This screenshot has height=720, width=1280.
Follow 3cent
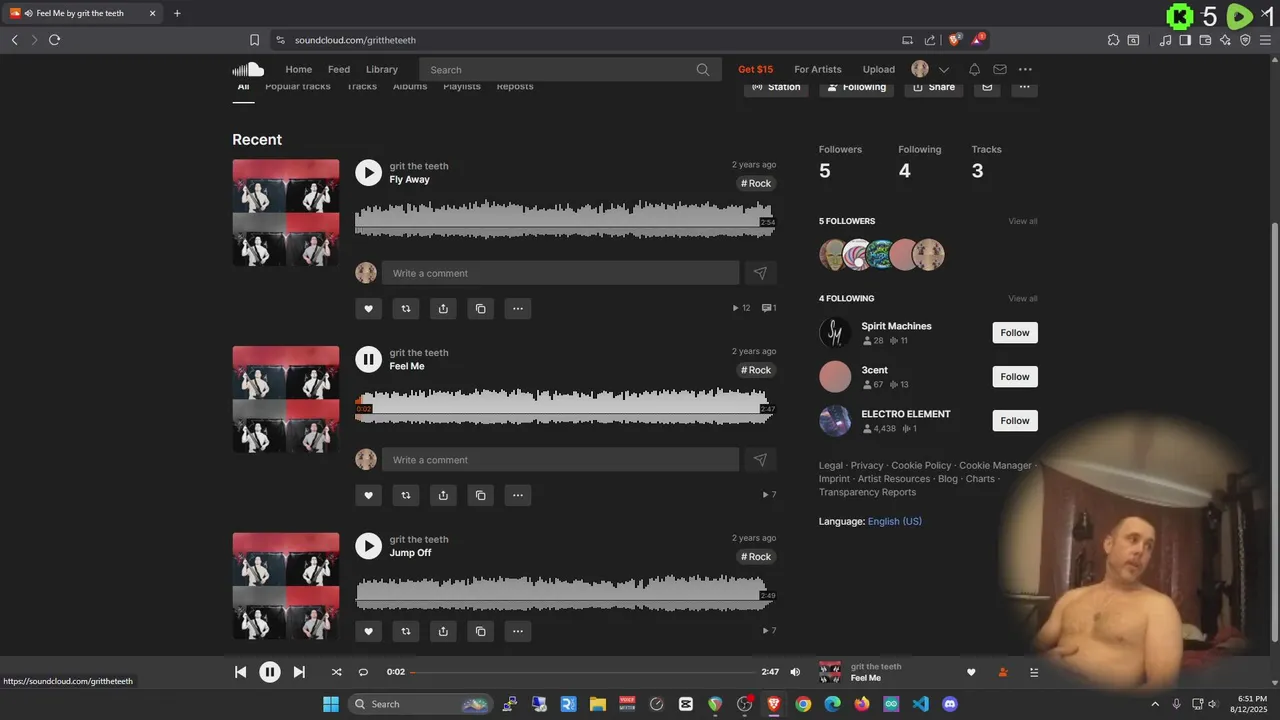pyautogui.click(x=1015, y=377)
